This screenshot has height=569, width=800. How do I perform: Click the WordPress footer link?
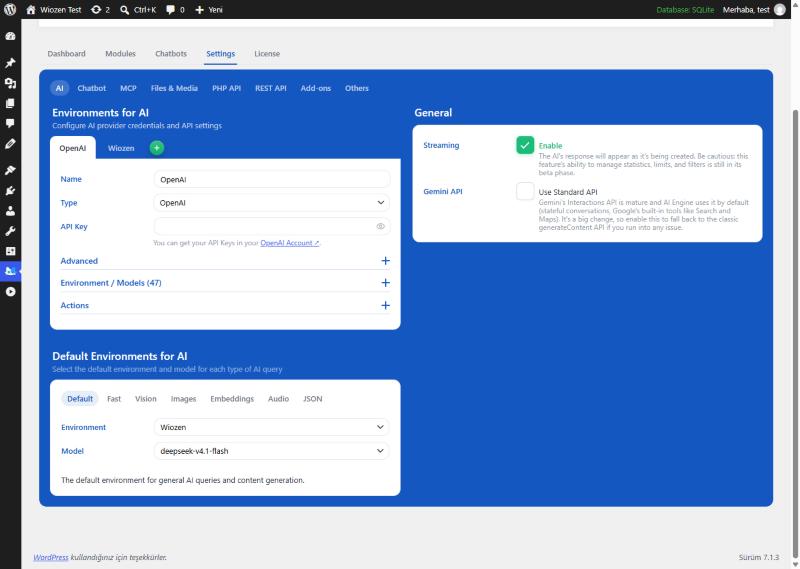tap(51, 557)
